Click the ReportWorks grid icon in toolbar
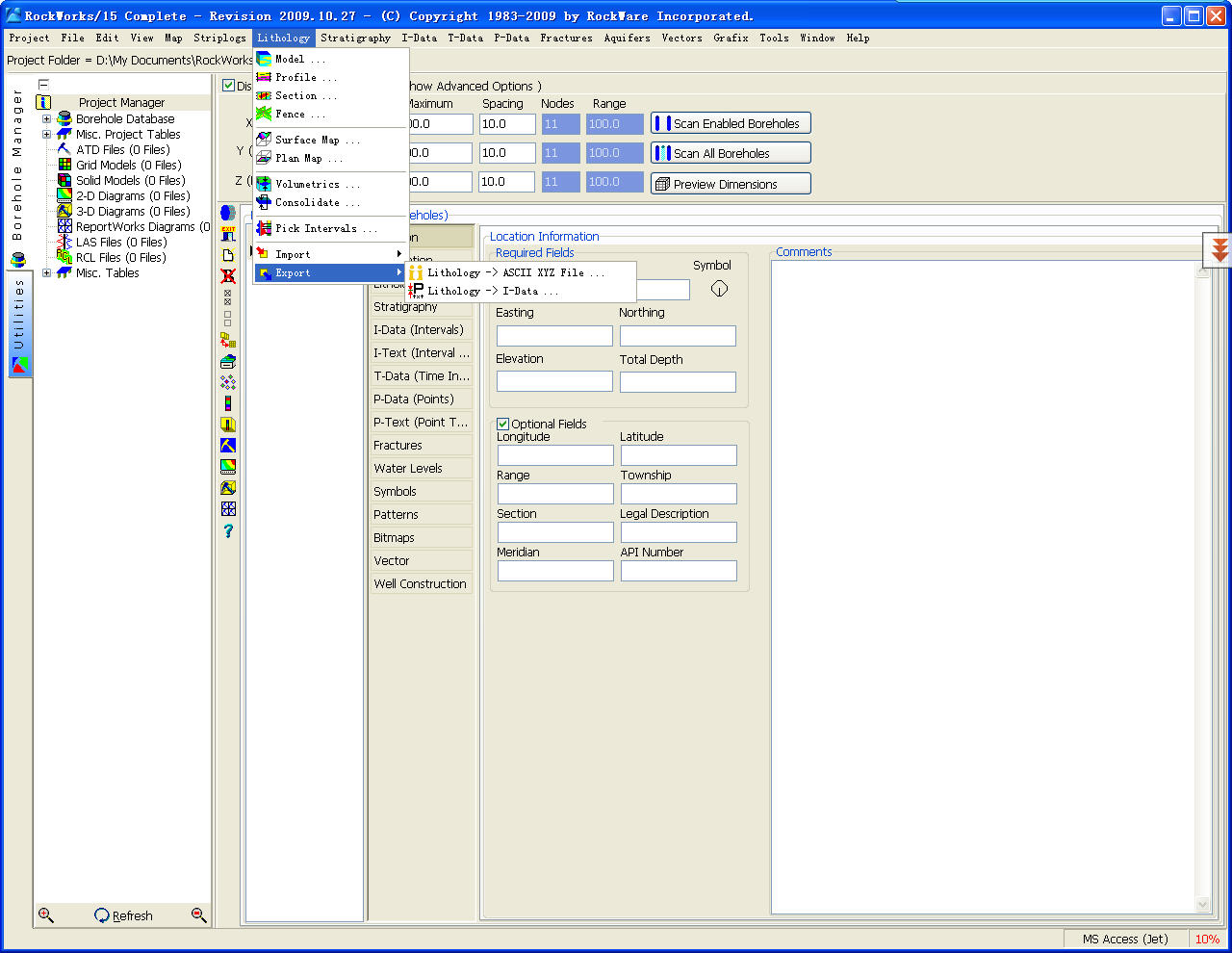 (x=228, y=509)
